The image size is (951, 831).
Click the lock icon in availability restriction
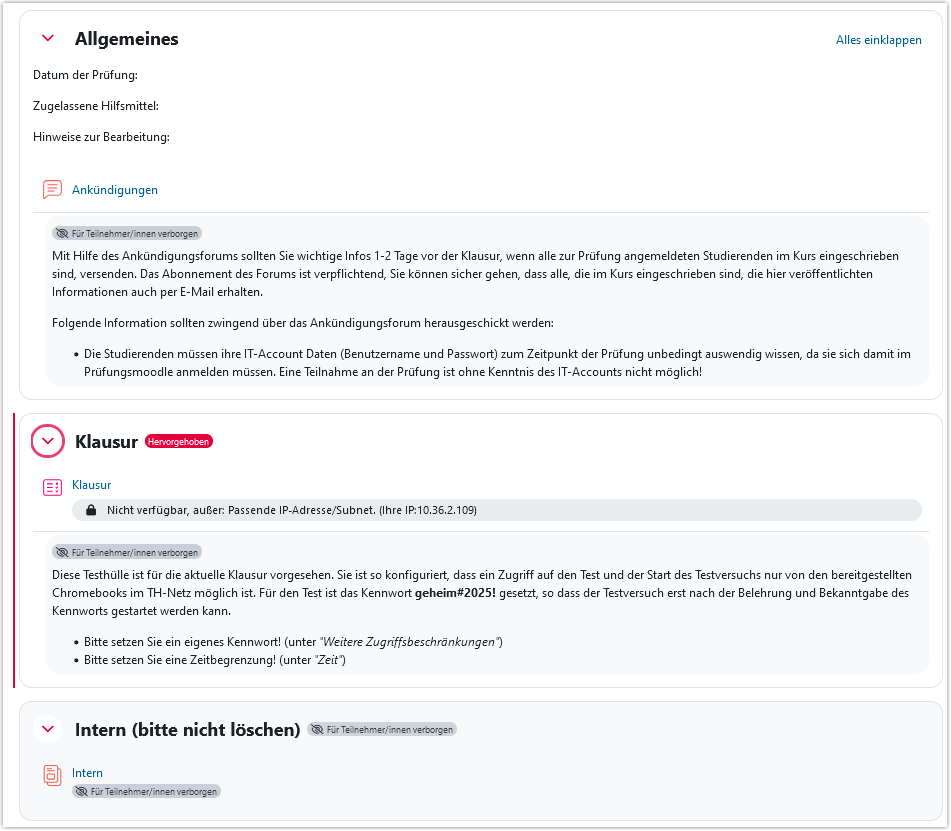point(91,510)
